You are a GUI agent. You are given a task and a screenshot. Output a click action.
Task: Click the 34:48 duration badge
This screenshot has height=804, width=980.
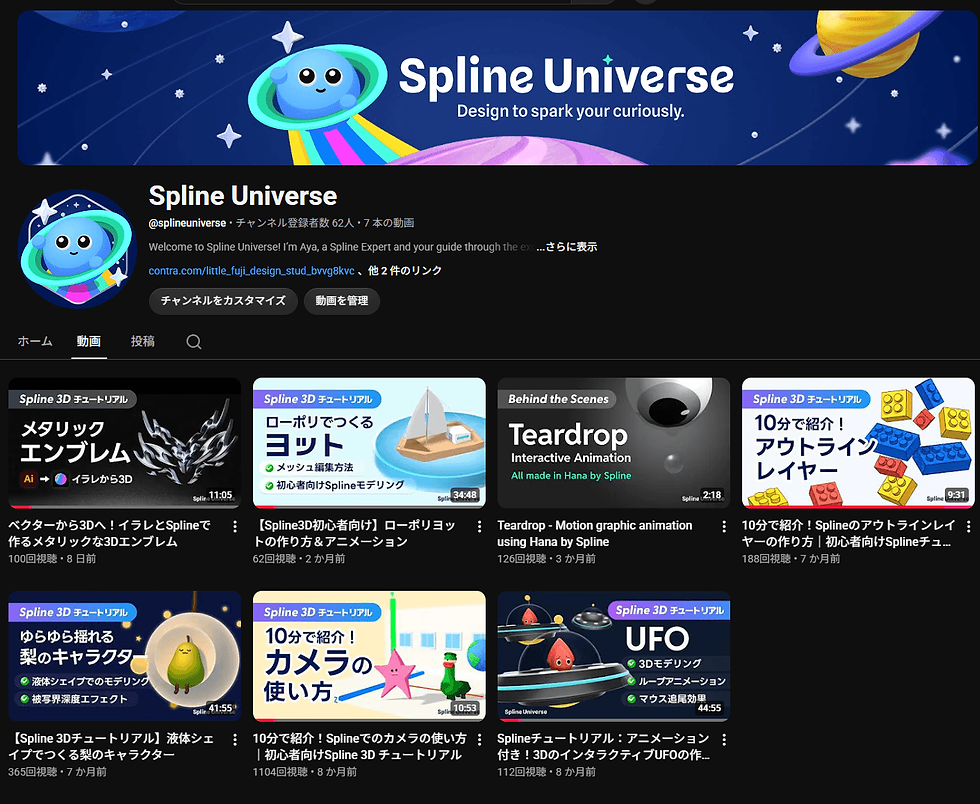pyautogui.click(x=465, y=495)
